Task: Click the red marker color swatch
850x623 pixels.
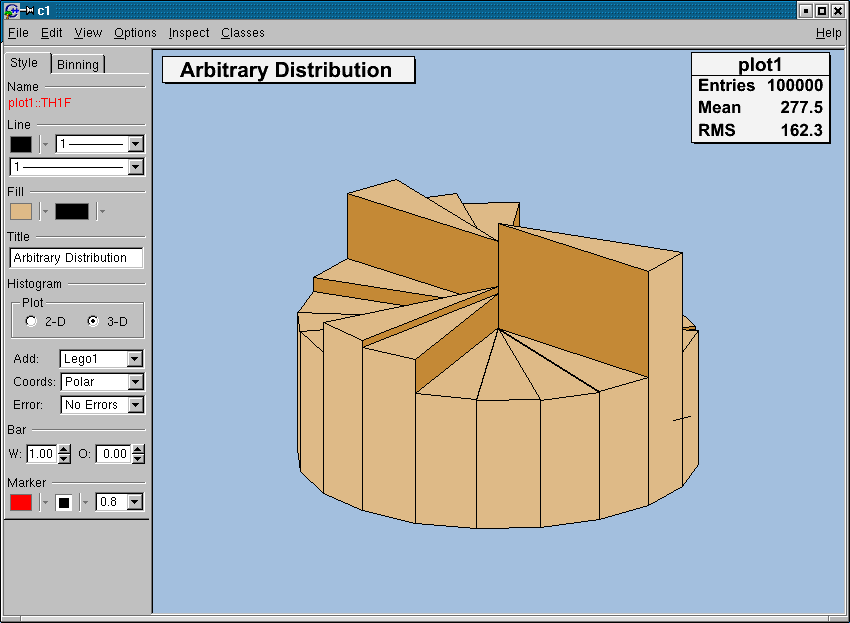Action: tap(21, 503)
